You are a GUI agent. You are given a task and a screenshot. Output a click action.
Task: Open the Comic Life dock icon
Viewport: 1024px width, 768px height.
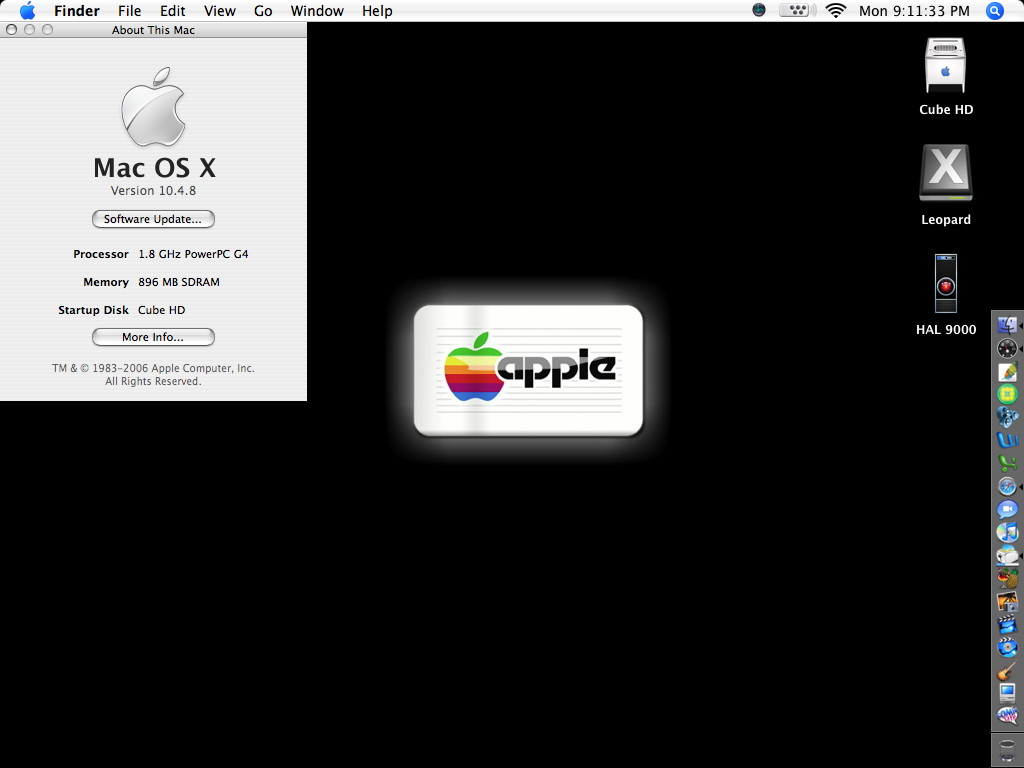coord(1007,715)
